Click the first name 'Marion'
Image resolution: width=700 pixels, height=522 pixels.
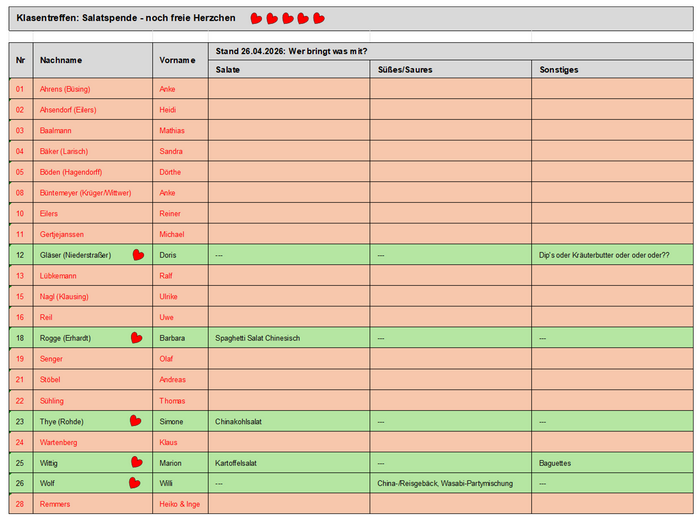171,463
